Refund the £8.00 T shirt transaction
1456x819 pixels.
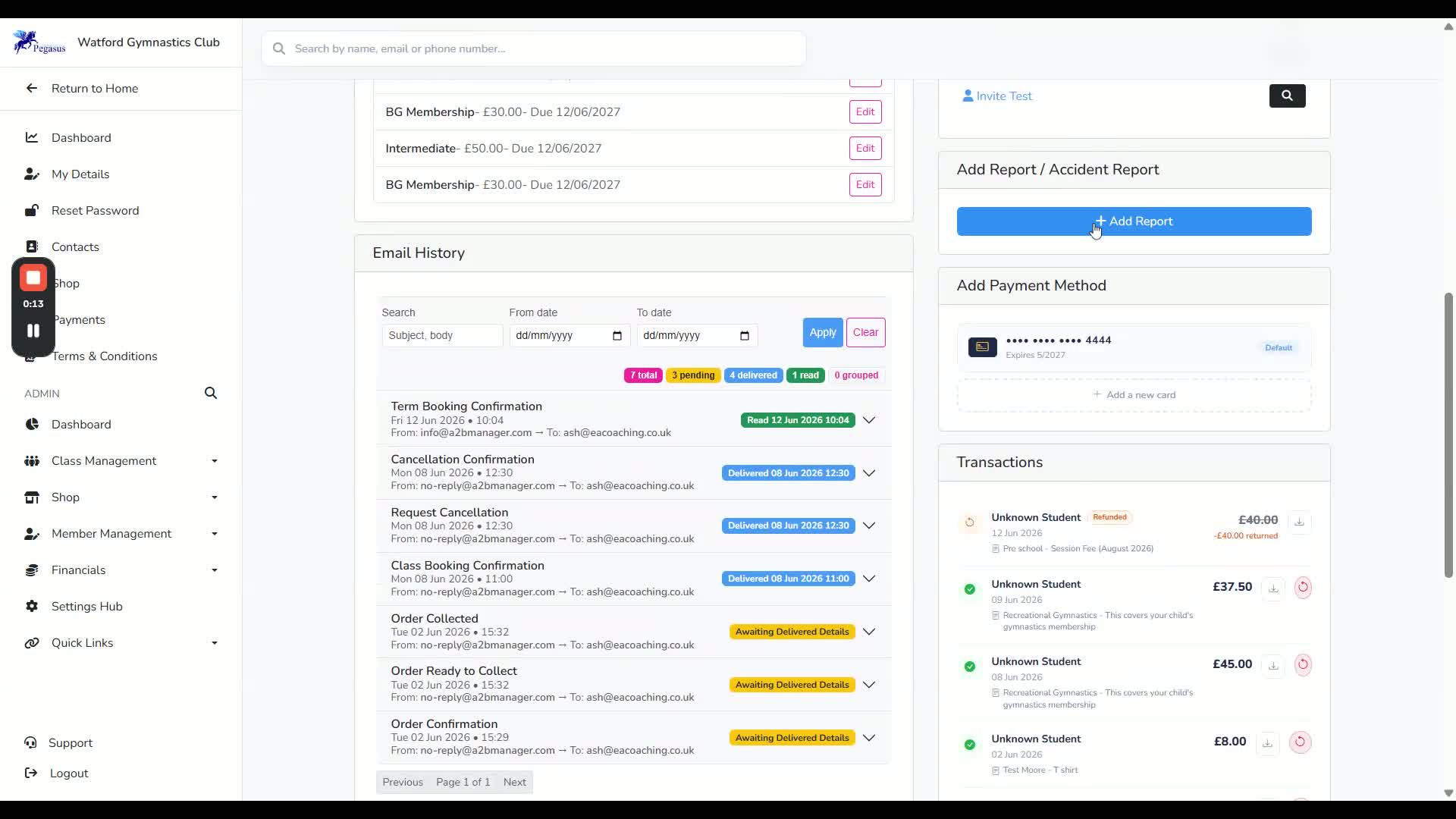coord(1300,742)
